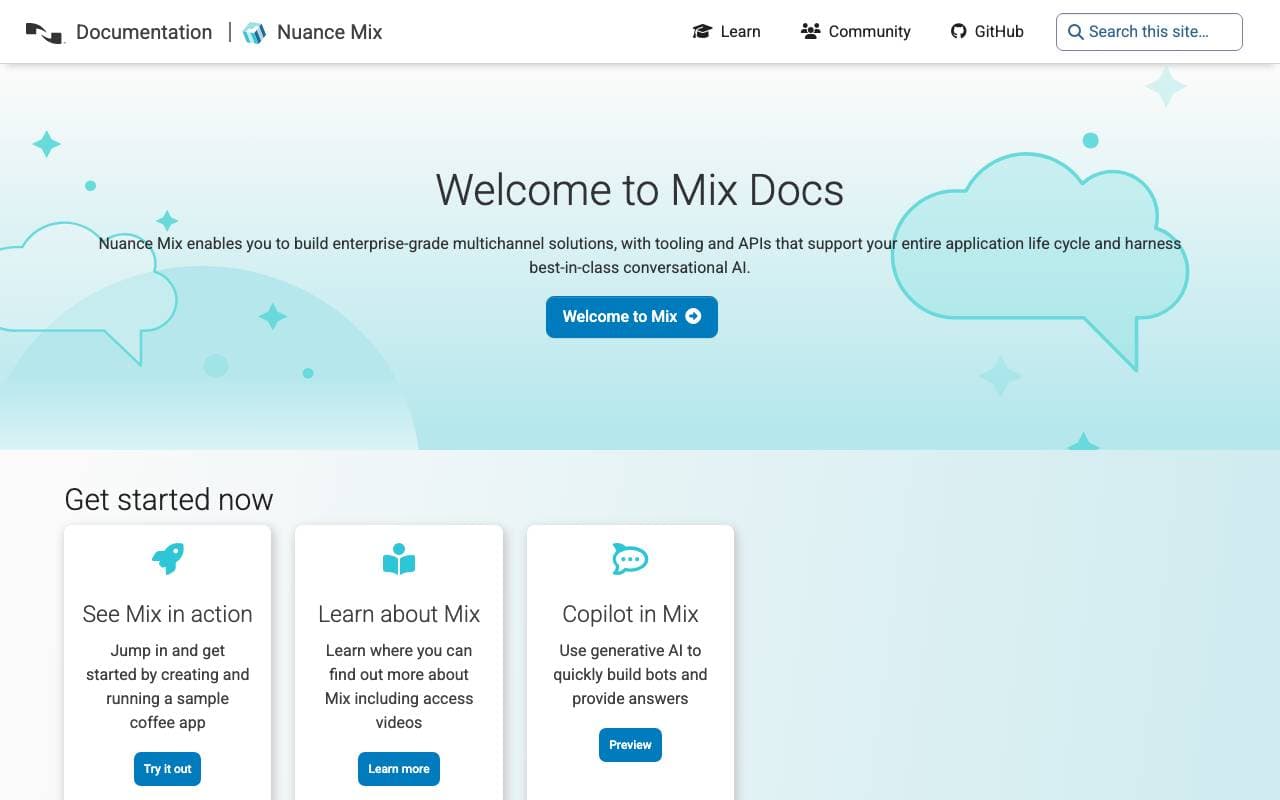Image resolution: width=1280 pixels, height=800 pixels.
Task: Click the 'Learn where you can find out' description
Action: 399,686
